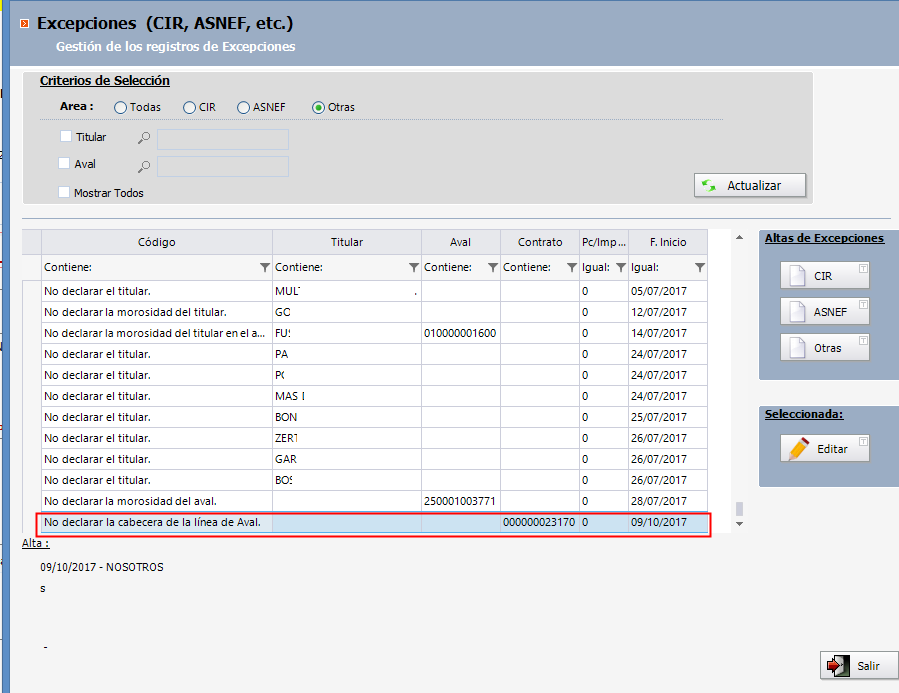Click the titular cell starting with MAS
This screenshot has height=693, width=899.
click(x=347, y=396)
